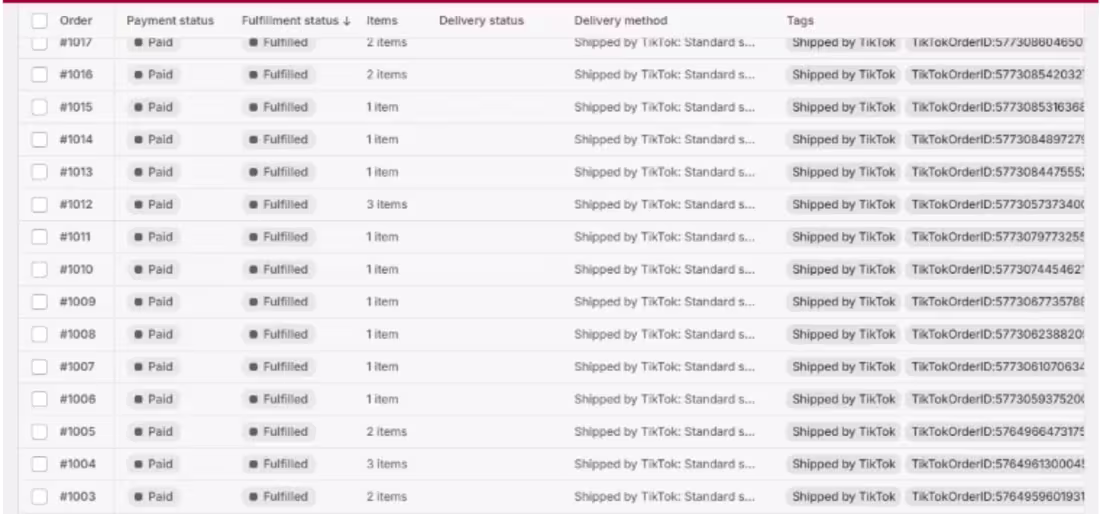The image size is (1100, 514).
Task: Open order #1009
Action: pos(77,302)
